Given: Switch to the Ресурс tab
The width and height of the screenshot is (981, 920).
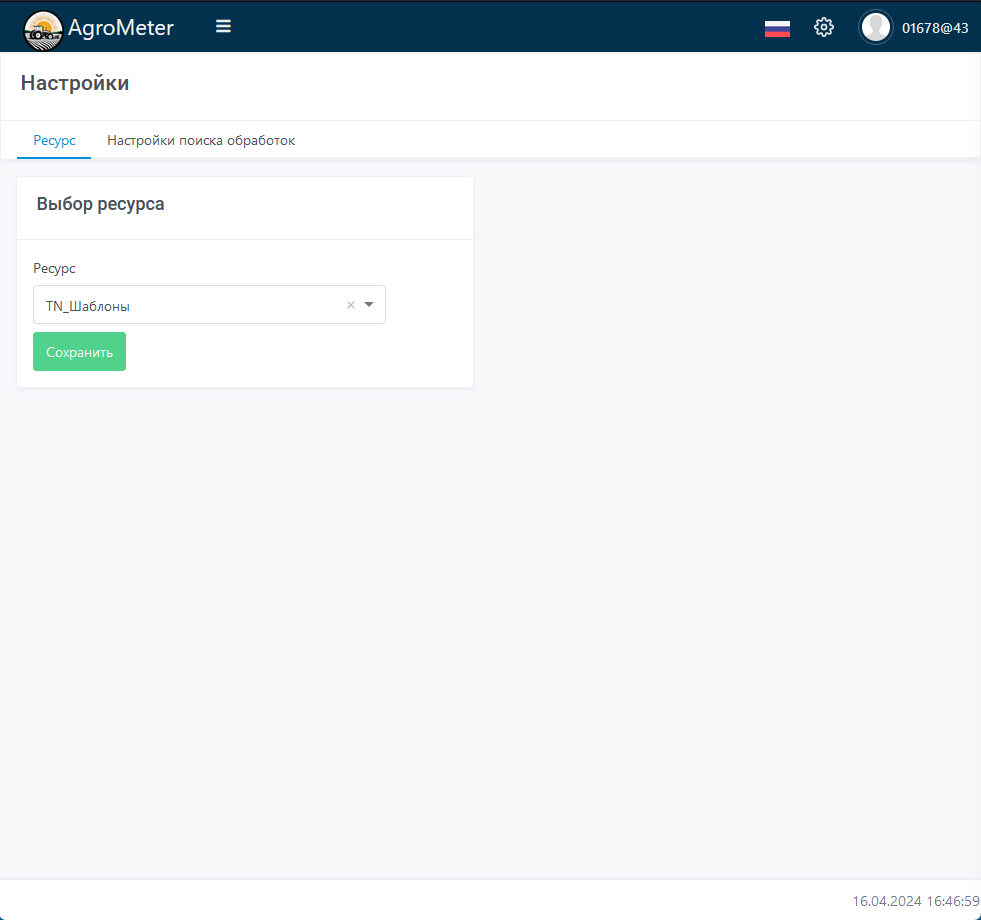Looking at the screenshot, I should (x=54, y=141).
